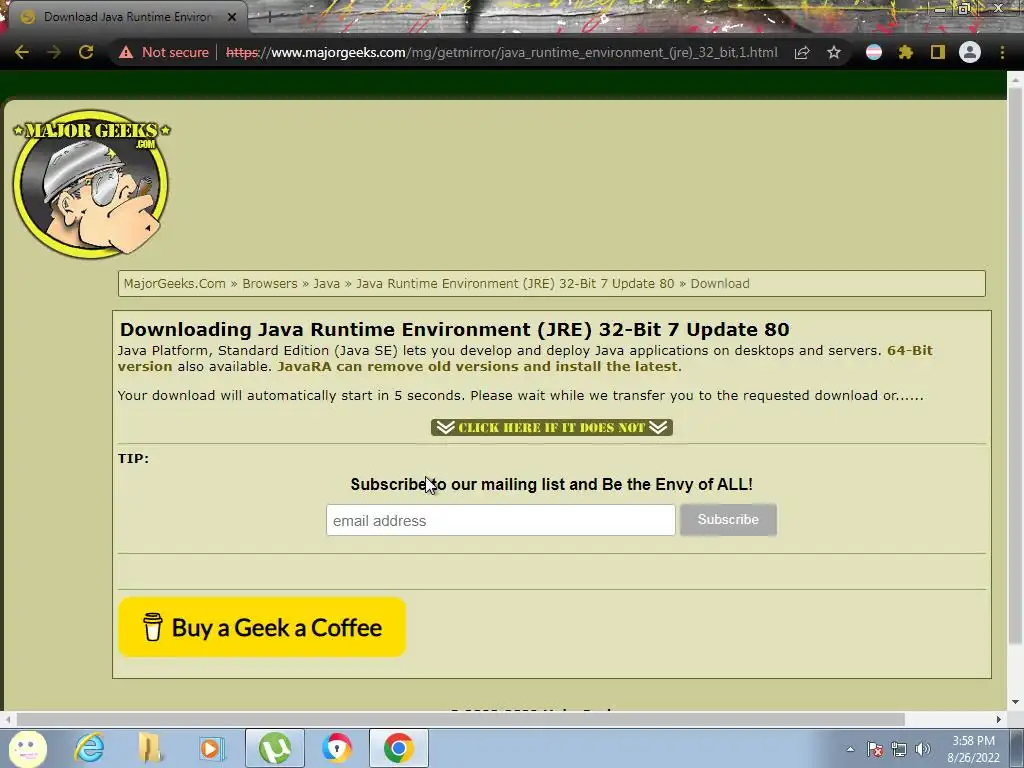Open the Windows Start button
Image resolution: width=1024 pixels, height=768 pixels.
[27, 748]
